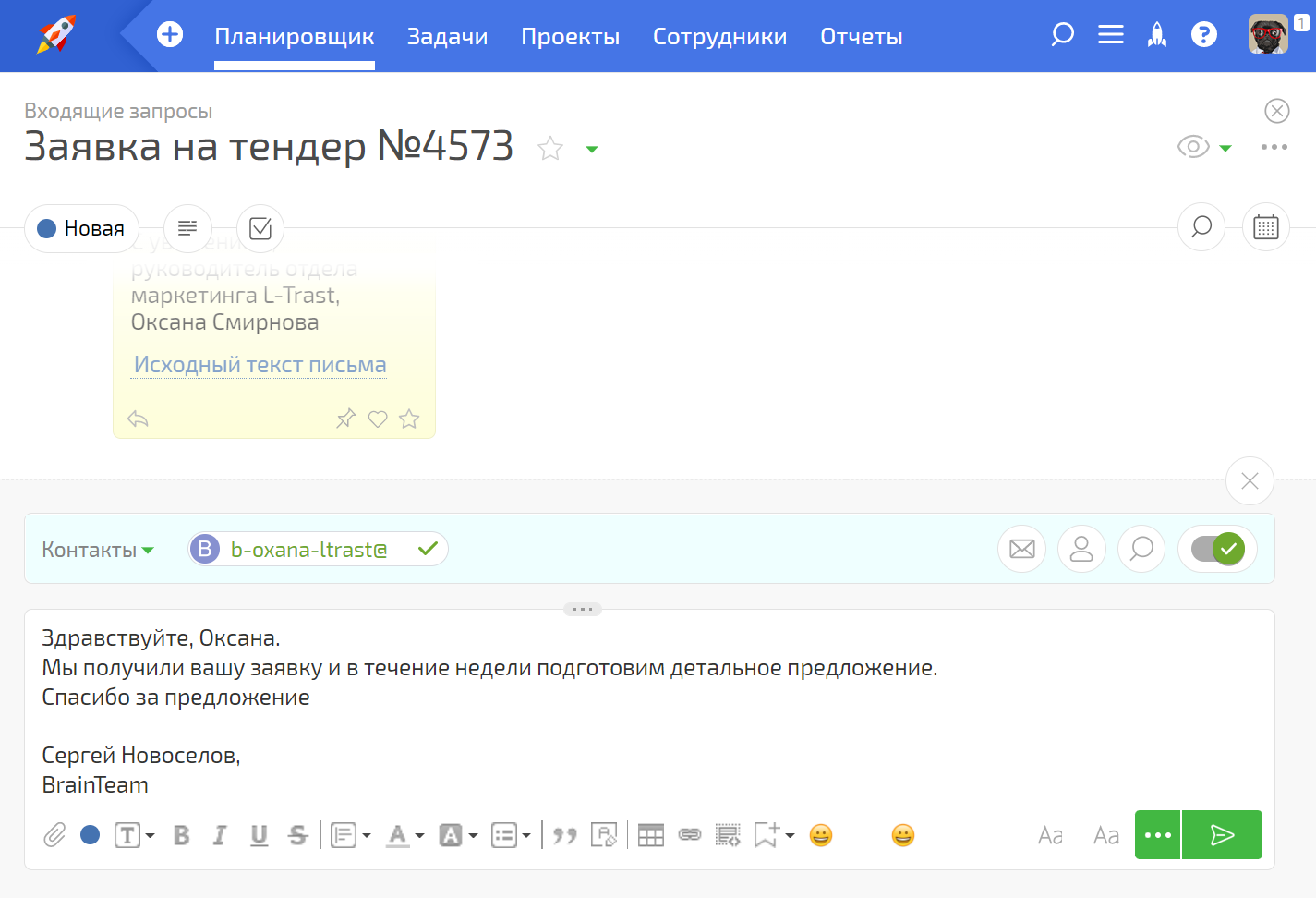Image resolution: width=1316 pixels, height=898 pixels.
Task: Expand the Контакты dropdown
Action: tap(98, 550)
